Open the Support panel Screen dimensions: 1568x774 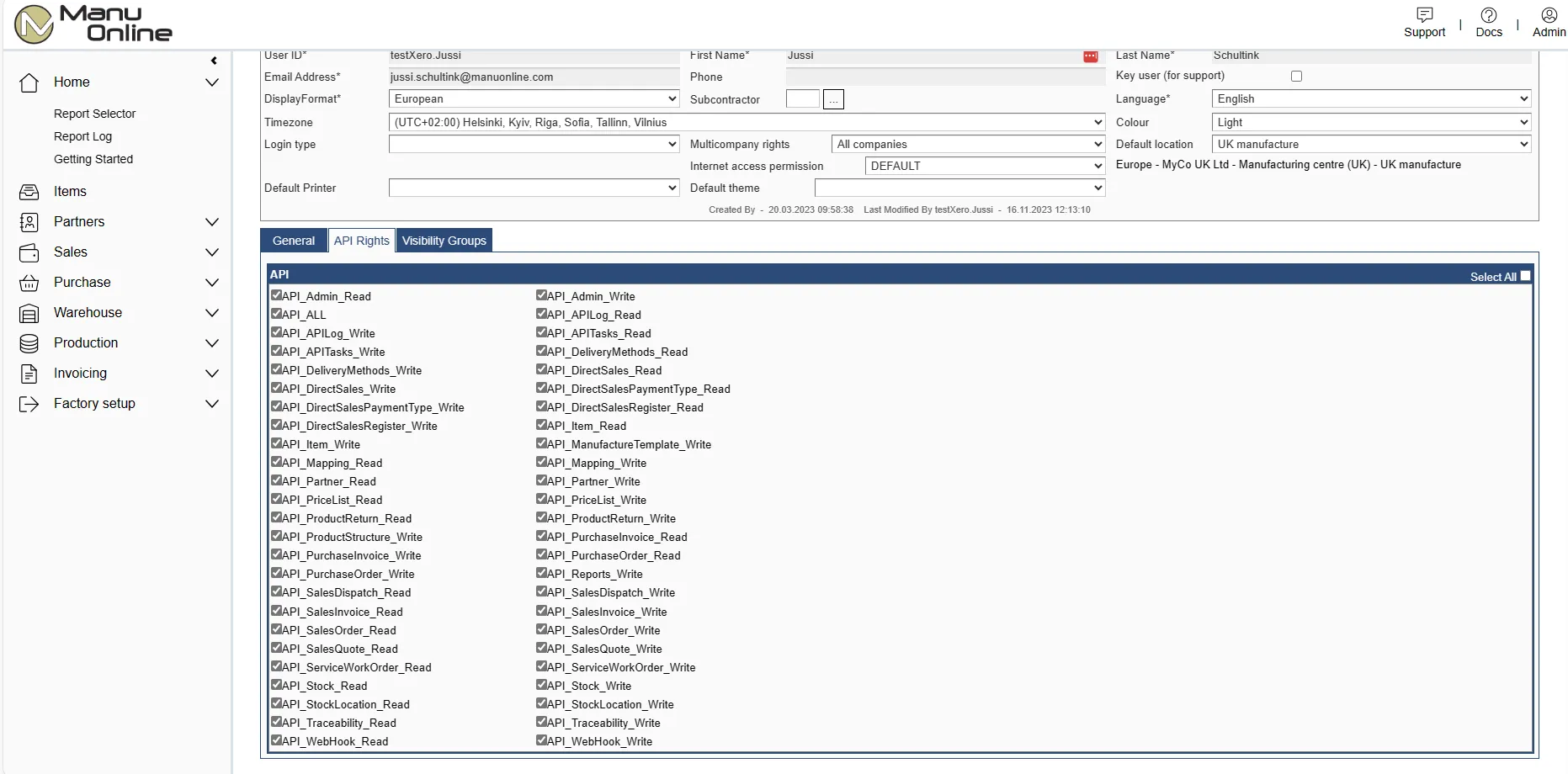[1424, 22]
